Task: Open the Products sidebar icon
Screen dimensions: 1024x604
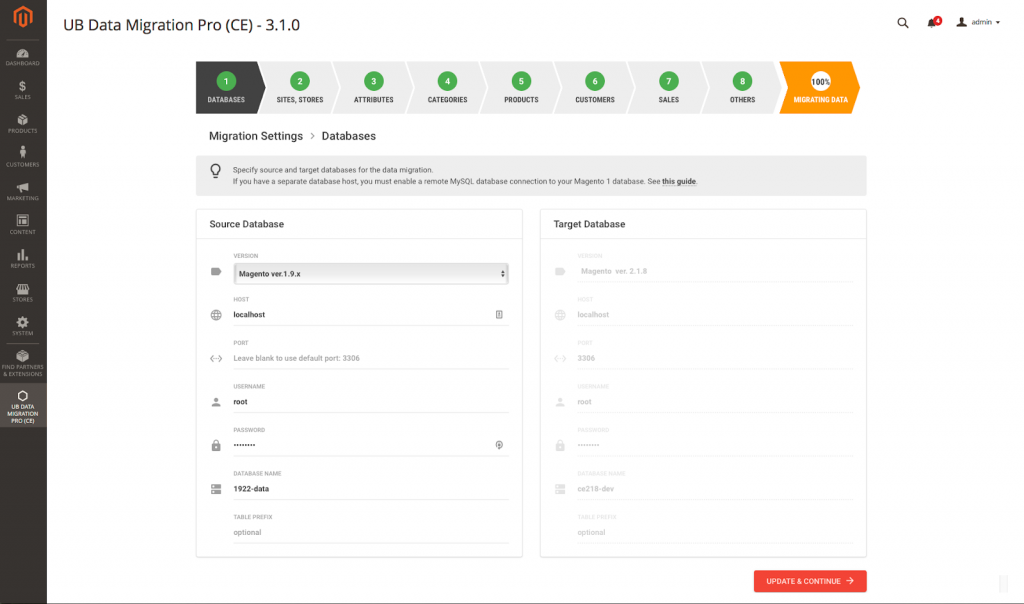Action: click(x=22, y=124)
